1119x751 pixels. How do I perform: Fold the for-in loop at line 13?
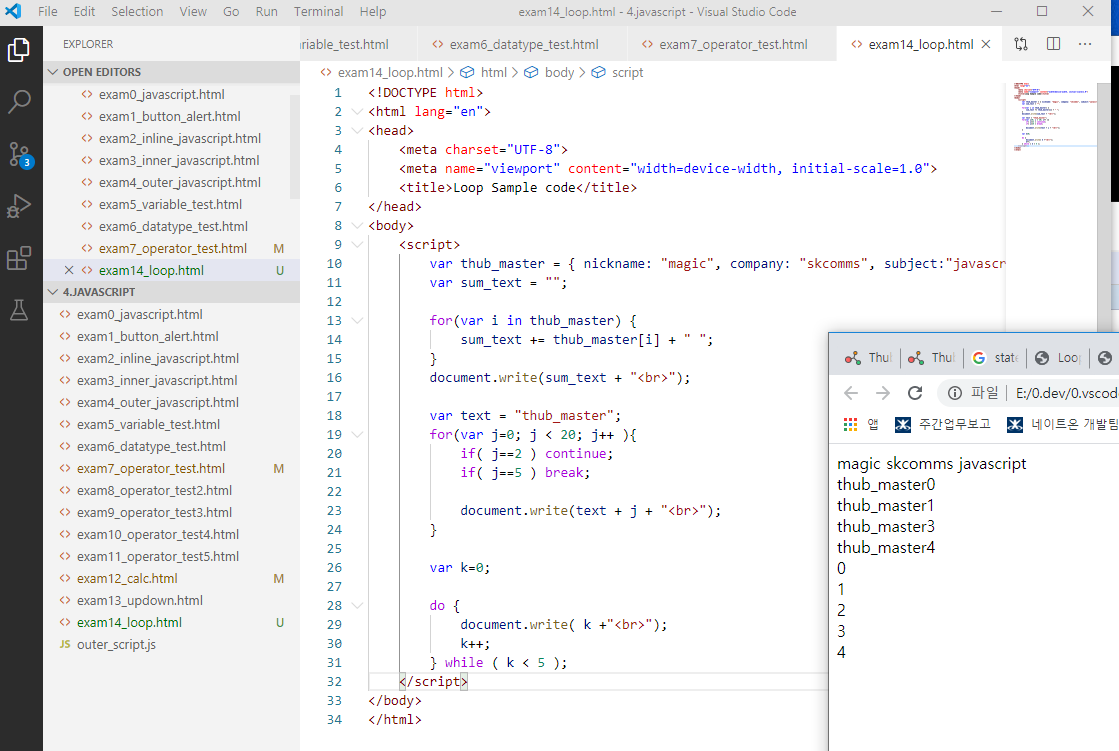(x=357, y=321)
